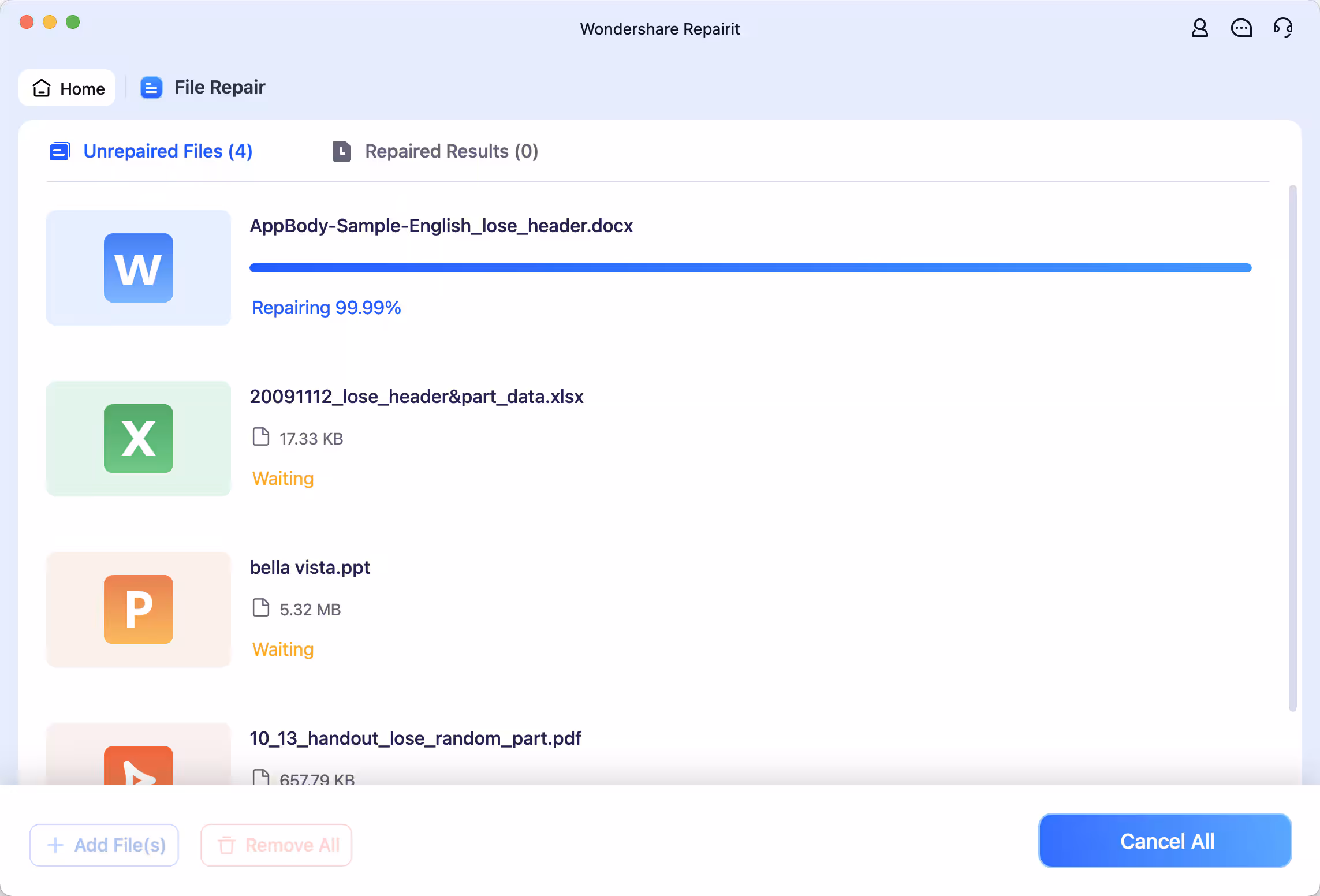Screen dimensions: 1320x896
Task: Click filename AppBody-Sample-English_lose_header.docx
Action: pyautogui.click(x=441, y=226)
